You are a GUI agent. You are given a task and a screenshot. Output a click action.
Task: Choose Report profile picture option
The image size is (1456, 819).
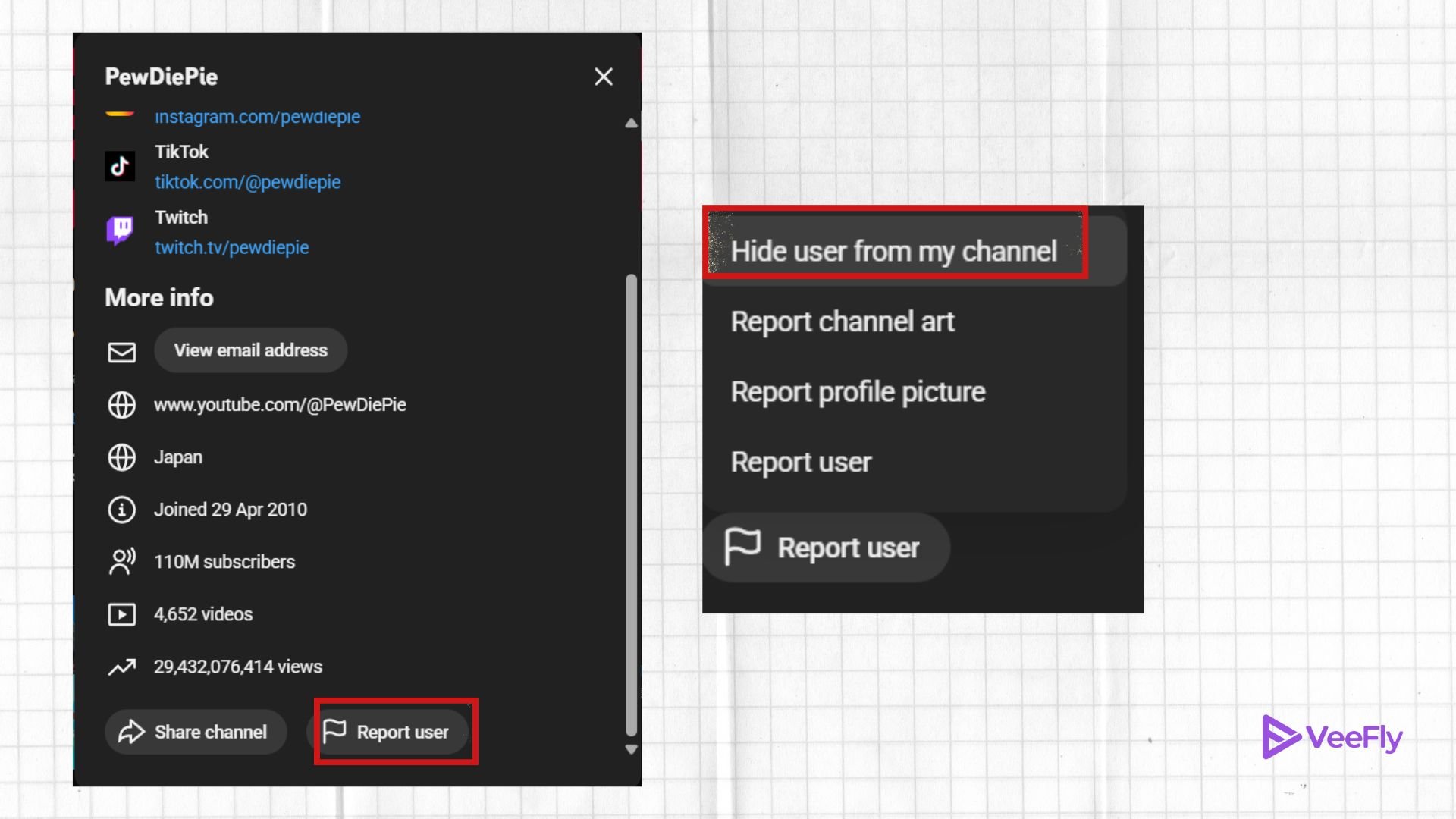pos(858,392)
